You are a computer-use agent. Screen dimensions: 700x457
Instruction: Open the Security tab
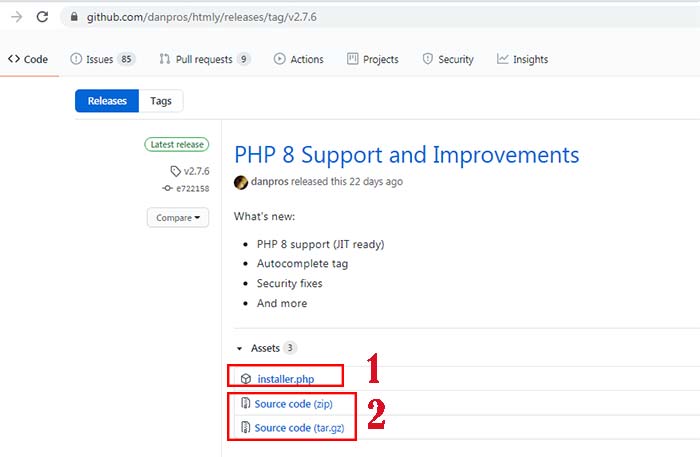[448, 59]
